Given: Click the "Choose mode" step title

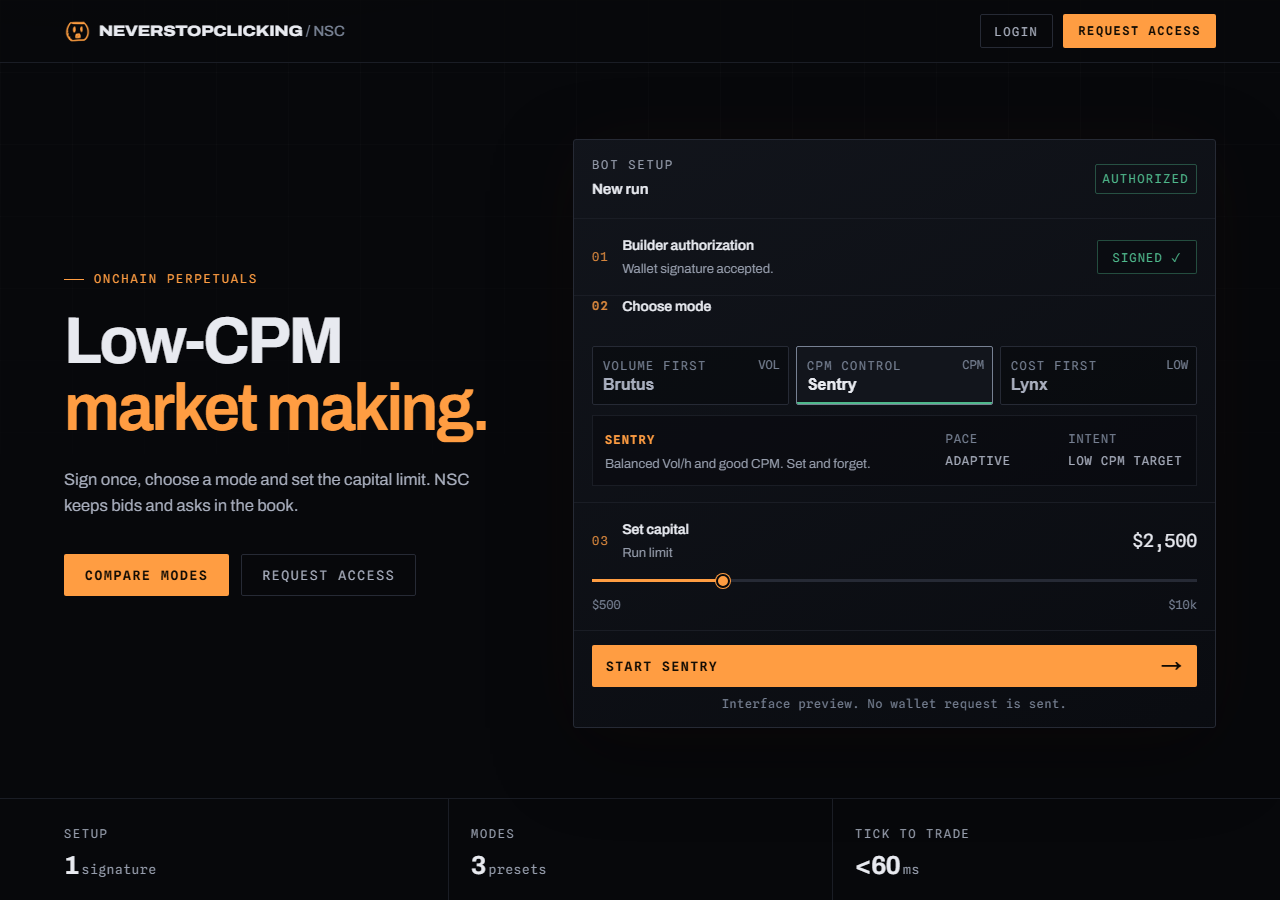Looking at the screenshot, I should pos(666,306).
